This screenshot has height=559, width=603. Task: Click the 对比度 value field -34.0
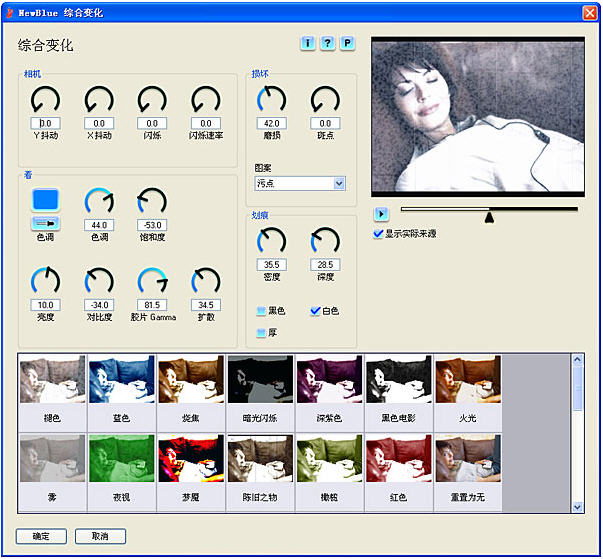[x=99, y=305]
